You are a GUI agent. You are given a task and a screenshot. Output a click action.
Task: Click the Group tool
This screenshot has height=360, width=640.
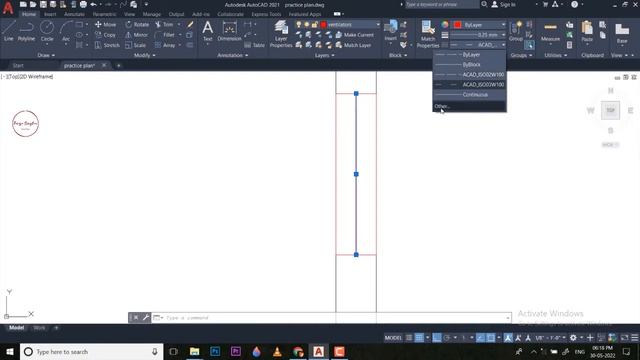click(516, 31)
